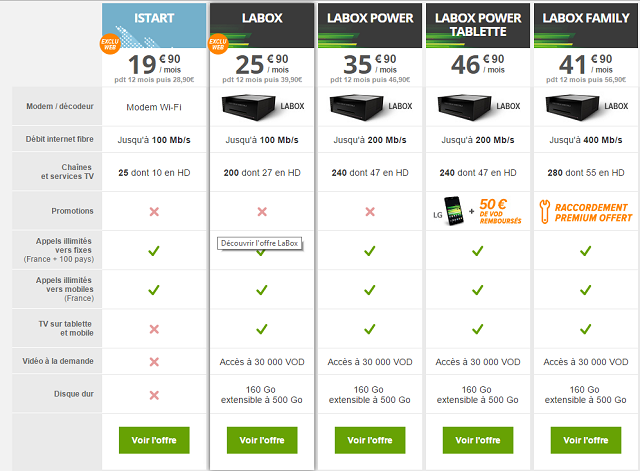Click the LABOX decoder image under LABOX FAMILY
Image resolution: width=640 pixels, height=471 pixels.
click(x=584, y=105)
